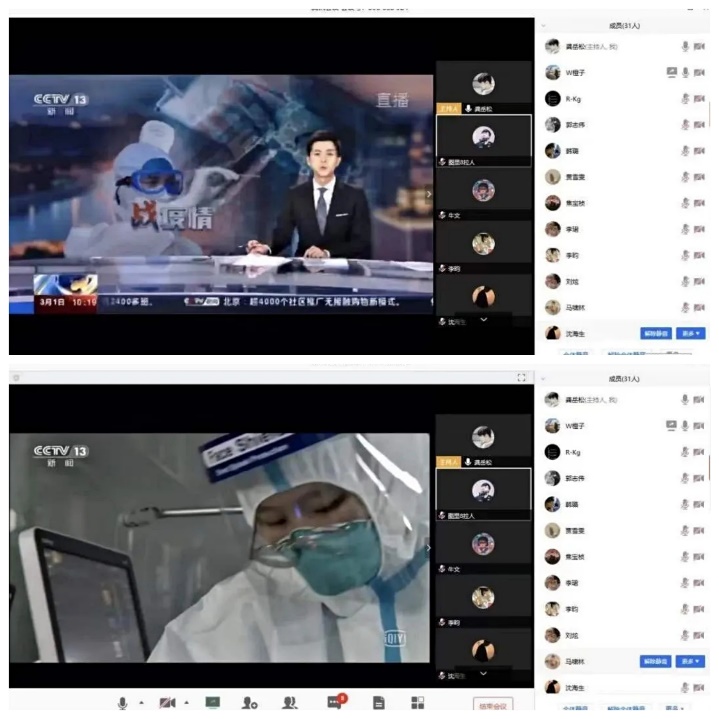Select host video thumbnail in lower strip

click(x=483, y=441)
